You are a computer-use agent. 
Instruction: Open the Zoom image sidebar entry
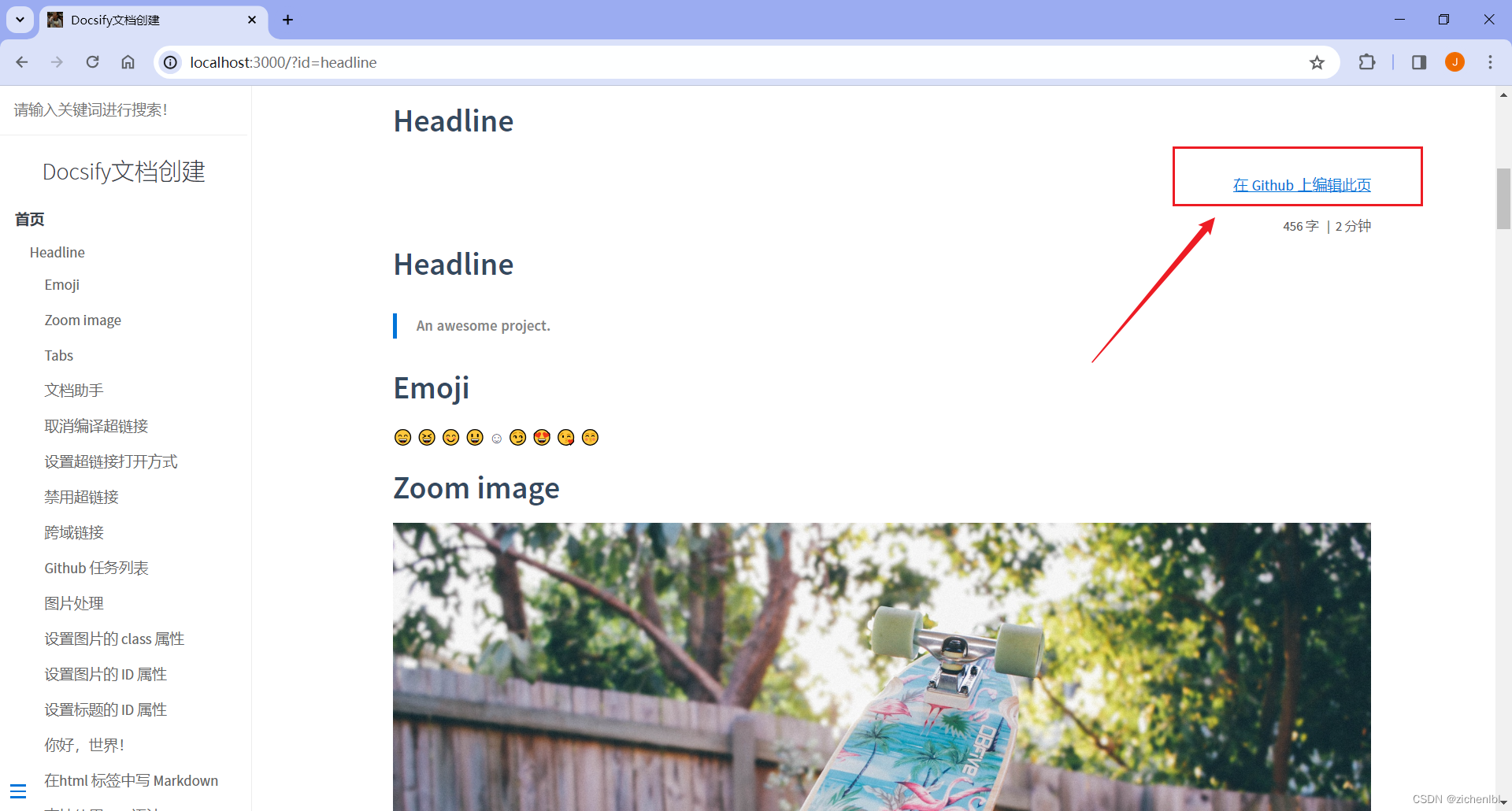click(83, 320)
